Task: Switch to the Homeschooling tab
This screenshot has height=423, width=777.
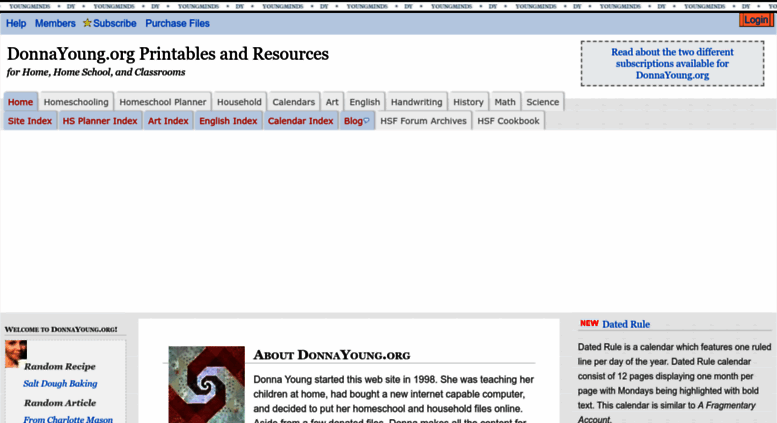Action: pyautogui.click(x=76, y=102)
